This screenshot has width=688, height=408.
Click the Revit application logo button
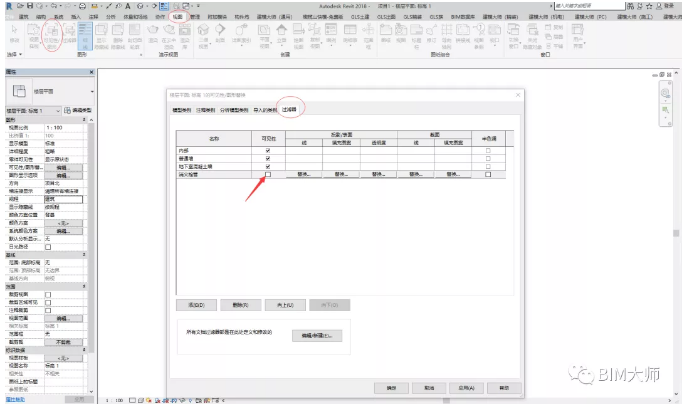pos(9,6)
